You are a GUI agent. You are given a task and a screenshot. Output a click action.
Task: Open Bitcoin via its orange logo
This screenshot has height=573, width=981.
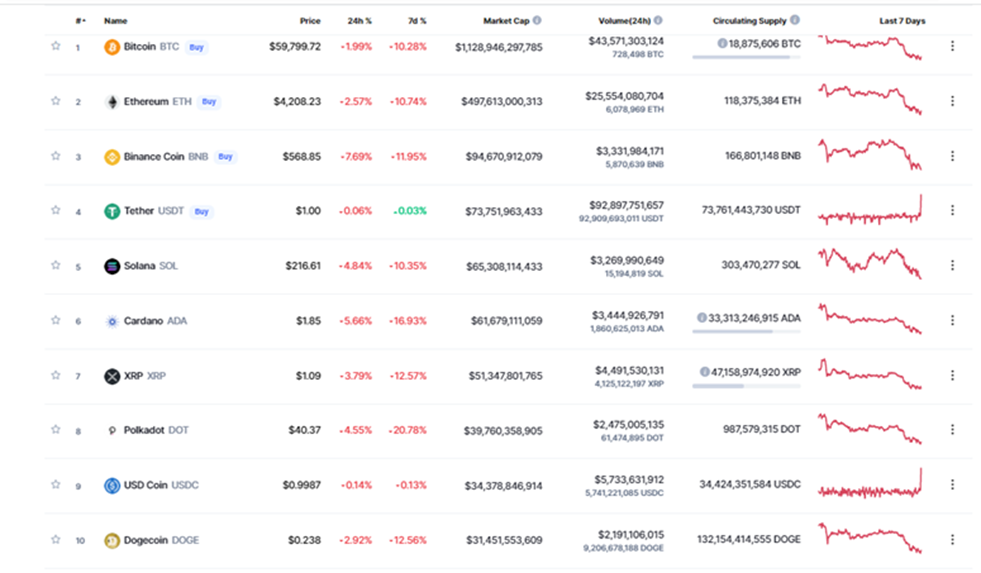click(112, 47)
